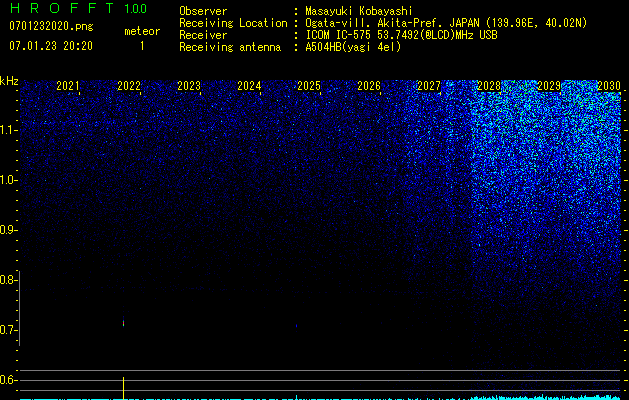Click the 0.9 kHz axis label
Viewport: 629px width, 400px height.
(x=6, y=230)
